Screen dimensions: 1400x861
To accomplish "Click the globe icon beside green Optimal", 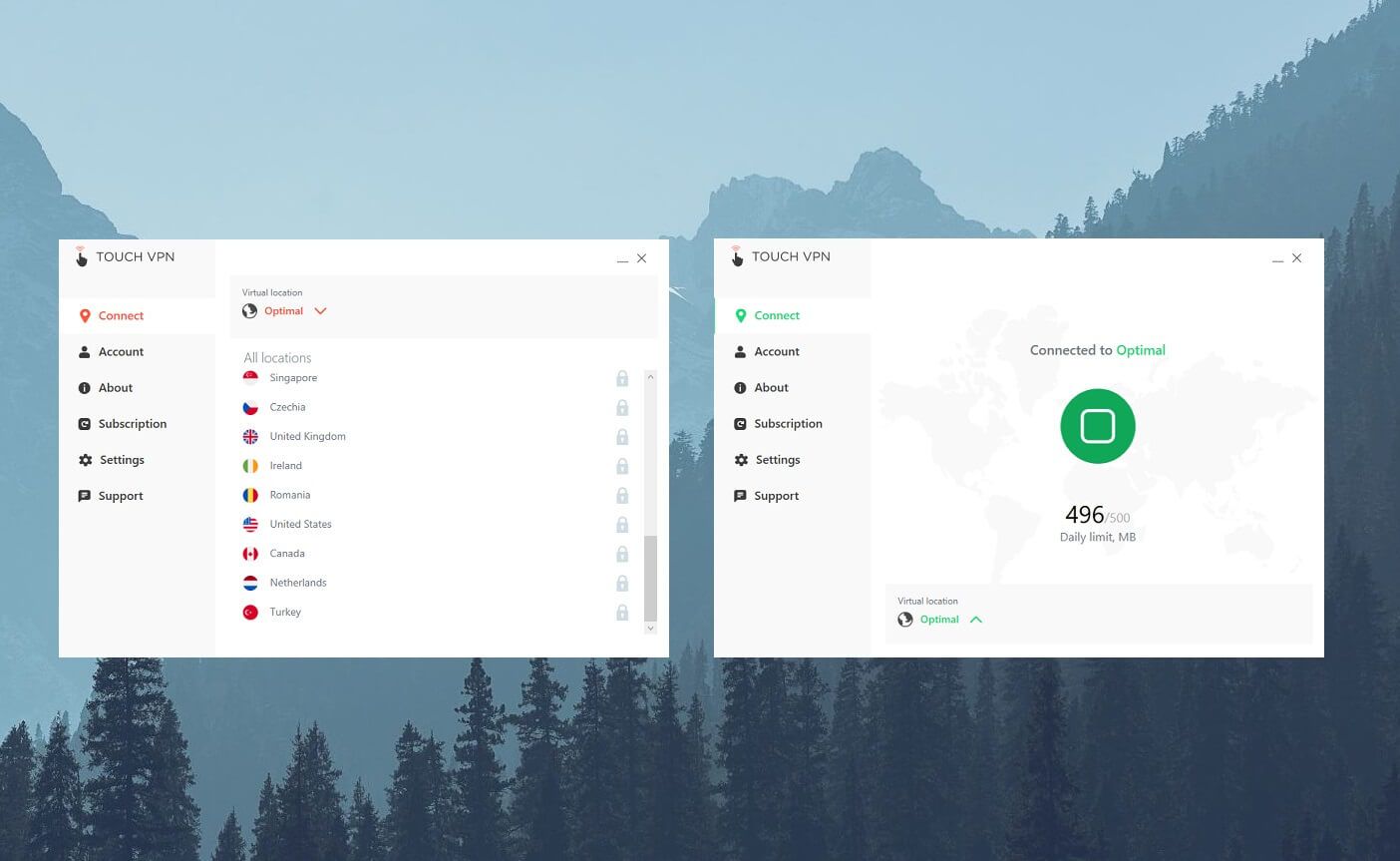I will pyautogui.click(x=905, y=620).
